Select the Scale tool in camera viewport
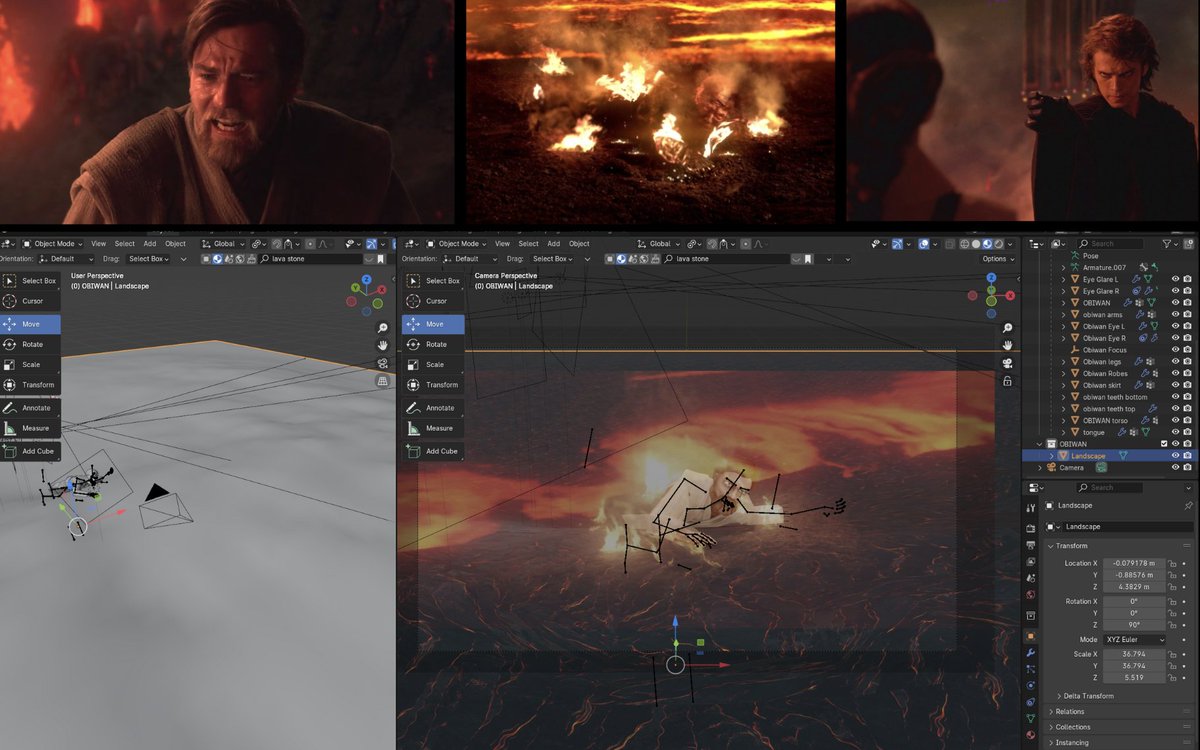The height and width of the screenshot is (750, 1200). [433, 364]
